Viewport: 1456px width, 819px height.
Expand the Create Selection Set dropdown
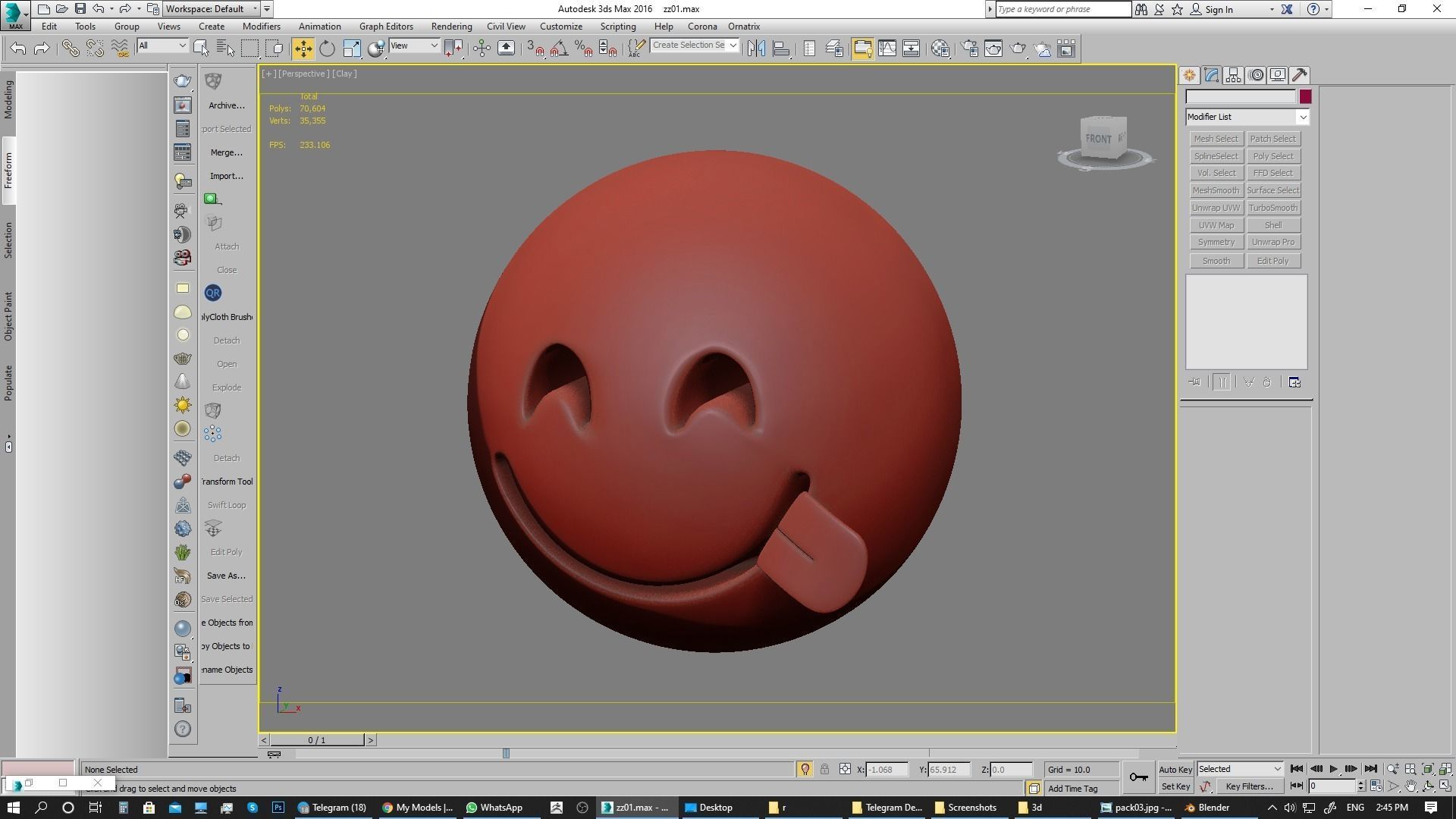(733, 45)
